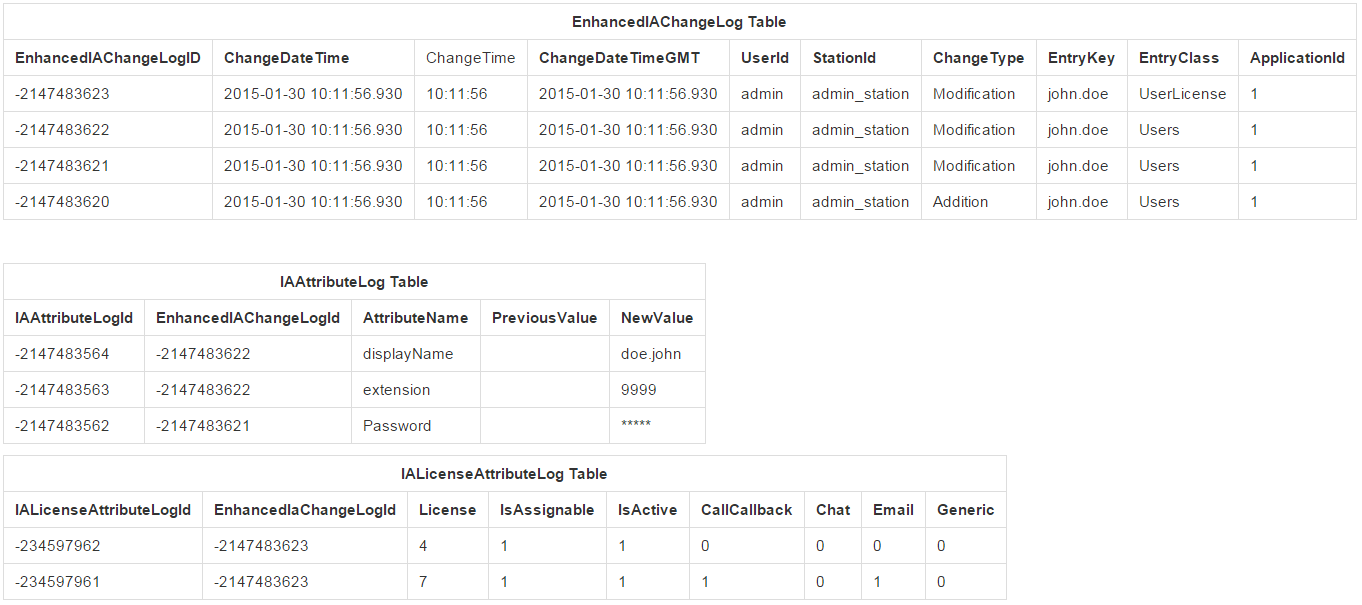Click the displayName attribute cell
1362x605 pixels.
click(408, 354)
